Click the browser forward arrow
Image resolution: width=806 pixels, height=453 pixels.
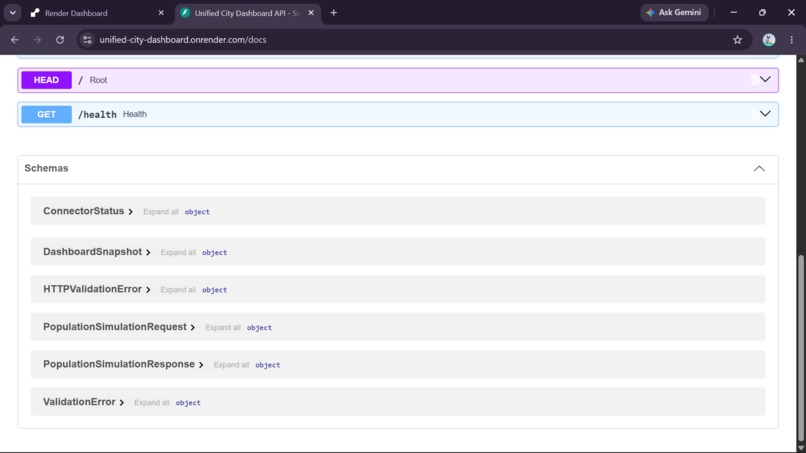pyautogui.click(x=37, y=40)
